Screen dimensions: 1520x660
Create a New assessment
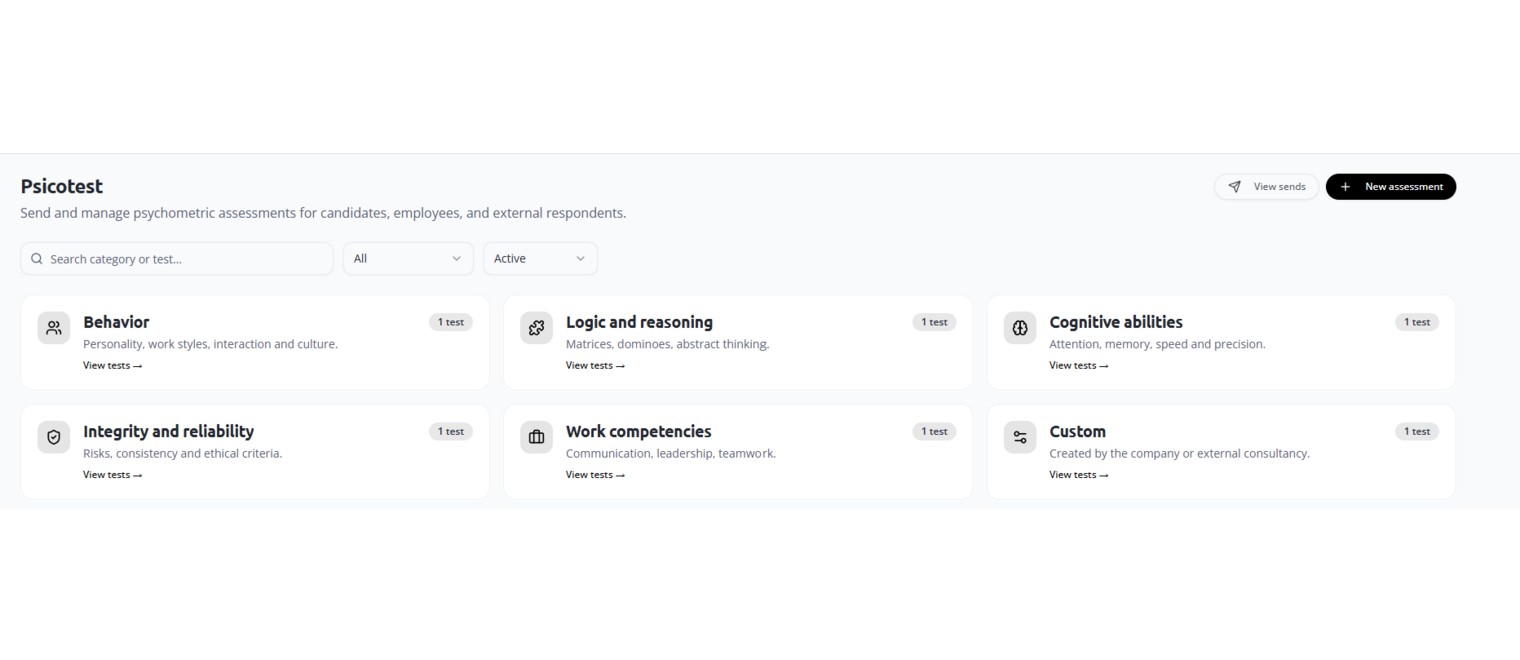pos(1391,187)
